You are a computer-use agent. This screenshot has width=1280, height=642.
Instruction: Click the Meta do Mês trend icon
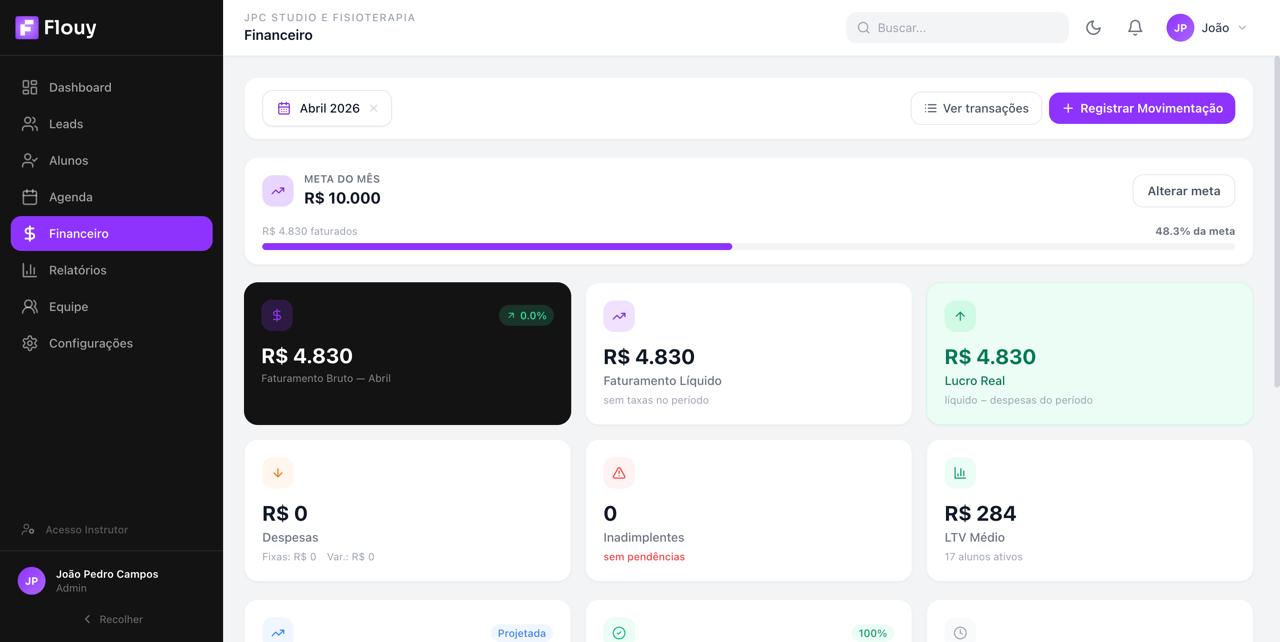(x=278, y=191)
